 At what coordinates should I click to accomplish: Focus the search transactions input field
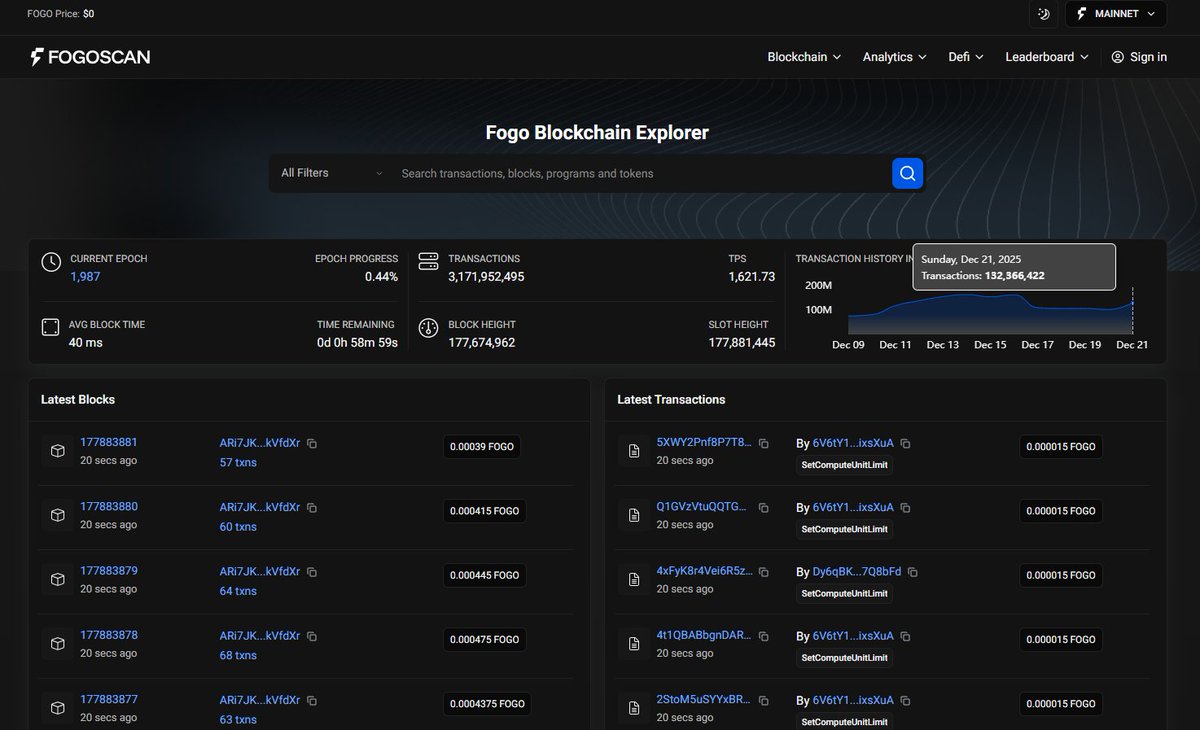click(640, 173)
